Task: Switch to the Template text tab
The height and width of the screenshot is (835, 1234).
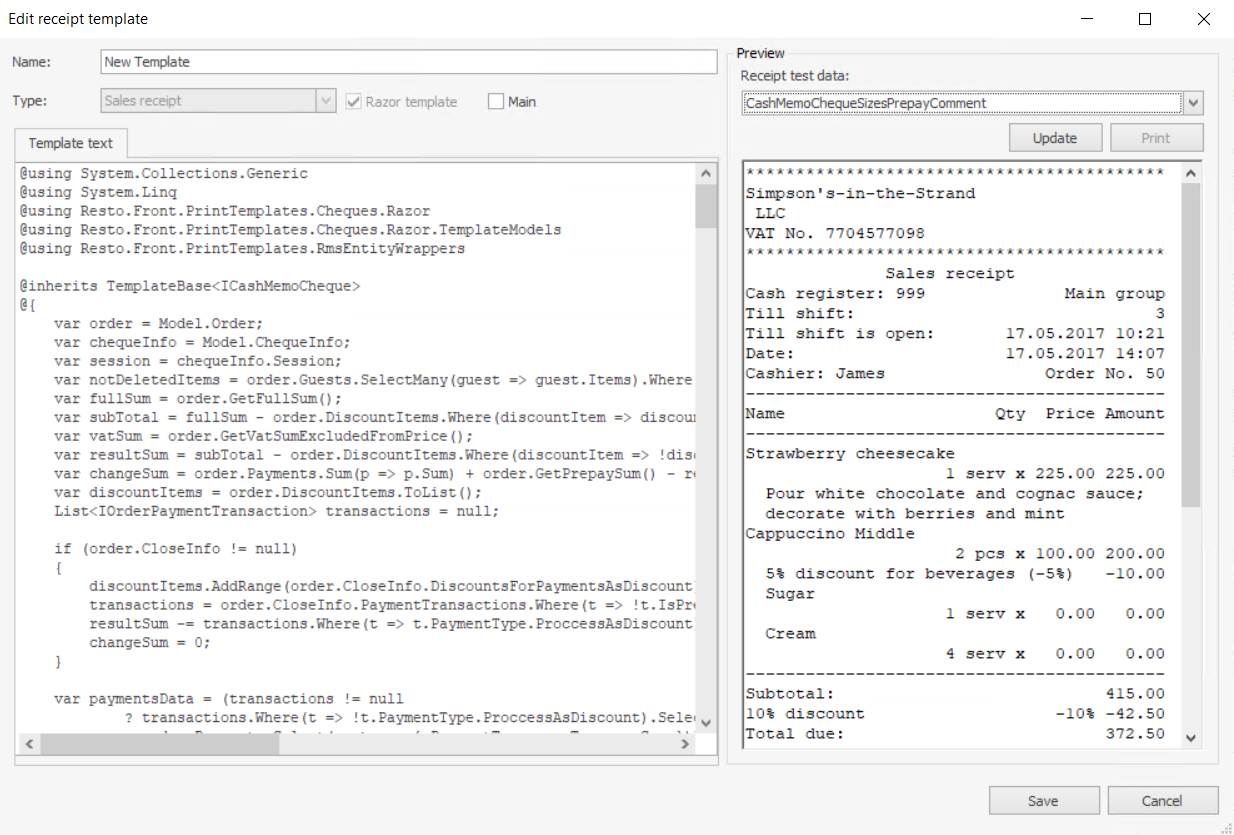Action: click(70, 143)
